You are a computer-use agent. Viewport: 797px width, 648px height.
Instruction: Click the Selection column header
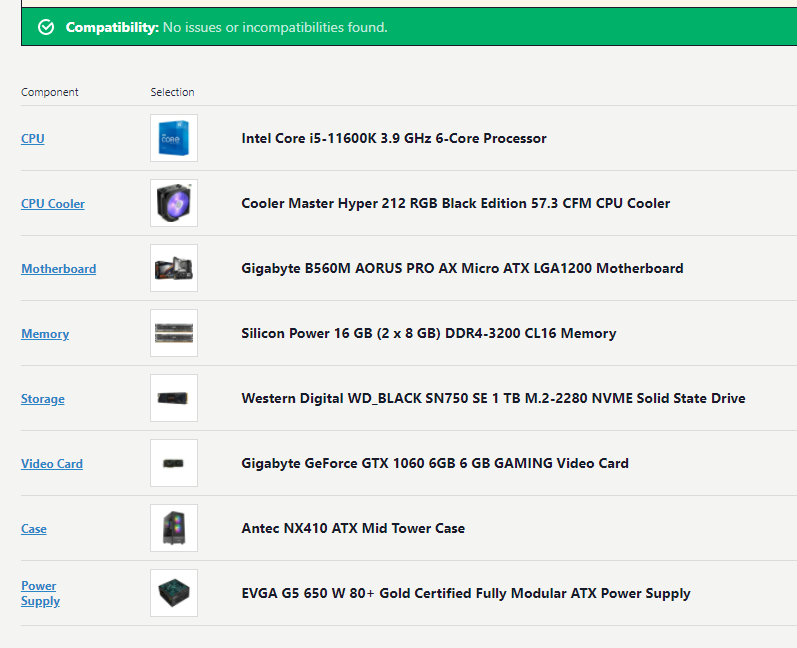click(172, 92)
